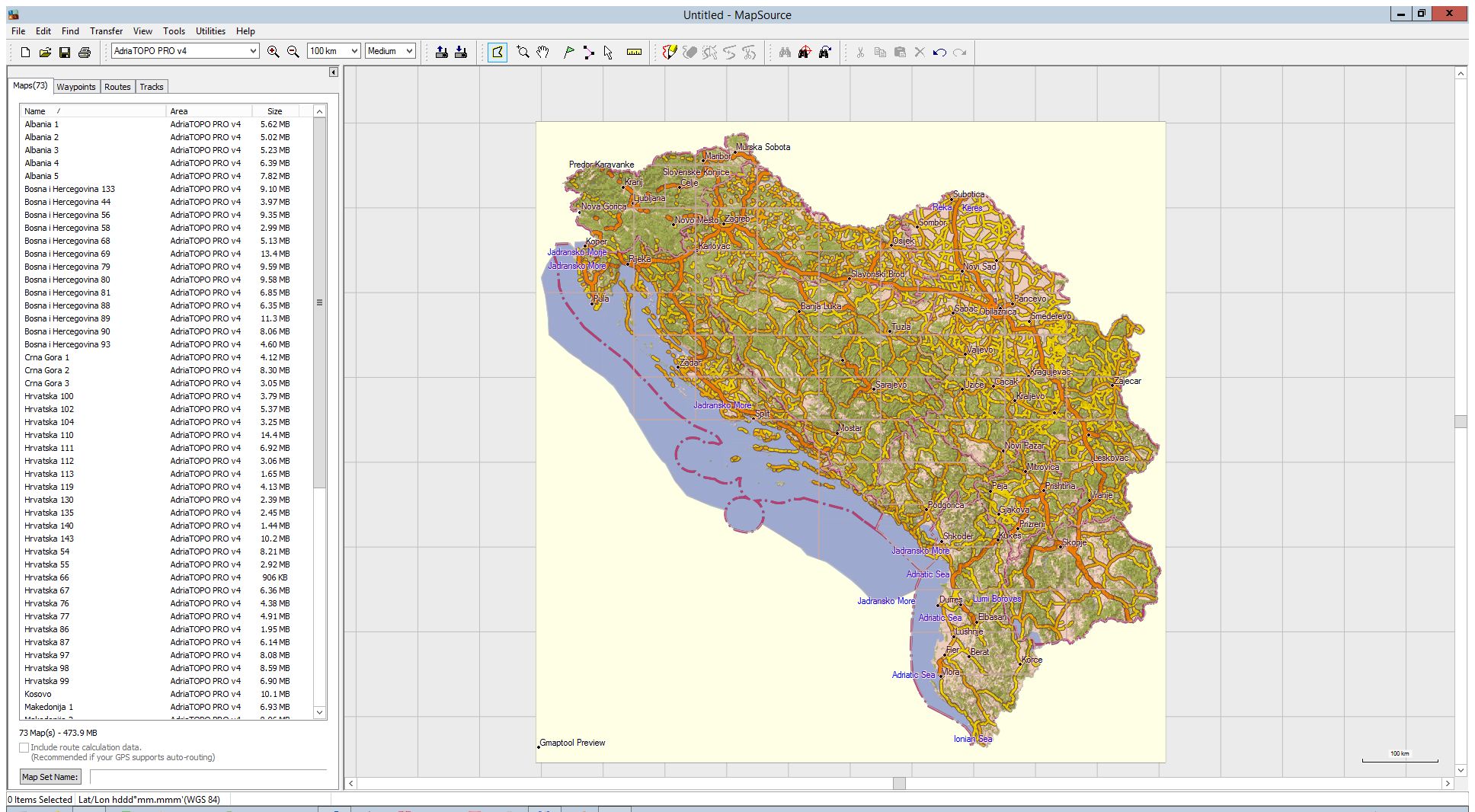The width and height of the screenshot is (1475, 812).
Task: Select the Makedonija 1 map row
Action: (166, 707)
